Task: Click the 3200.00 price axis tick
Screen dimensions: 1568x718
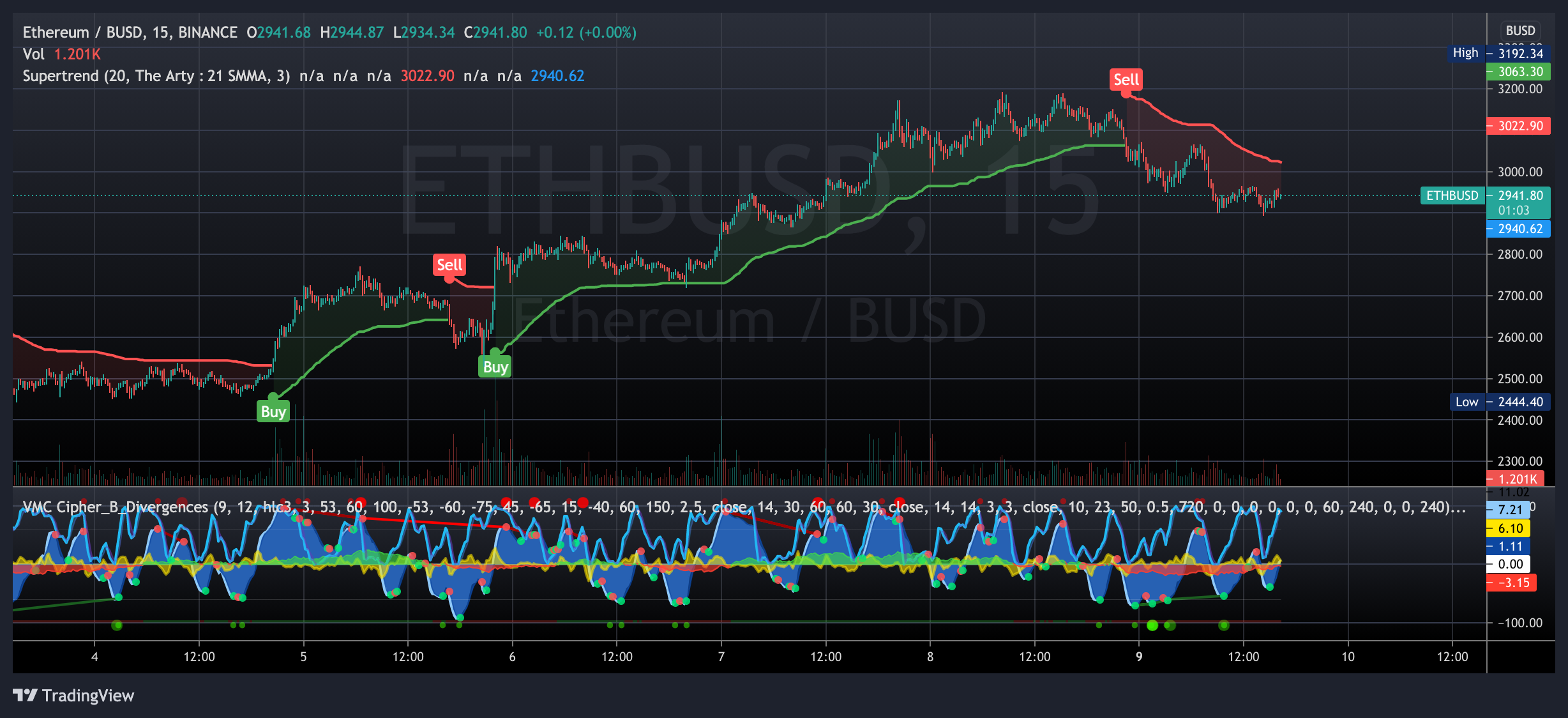Action: [1519, 89]
